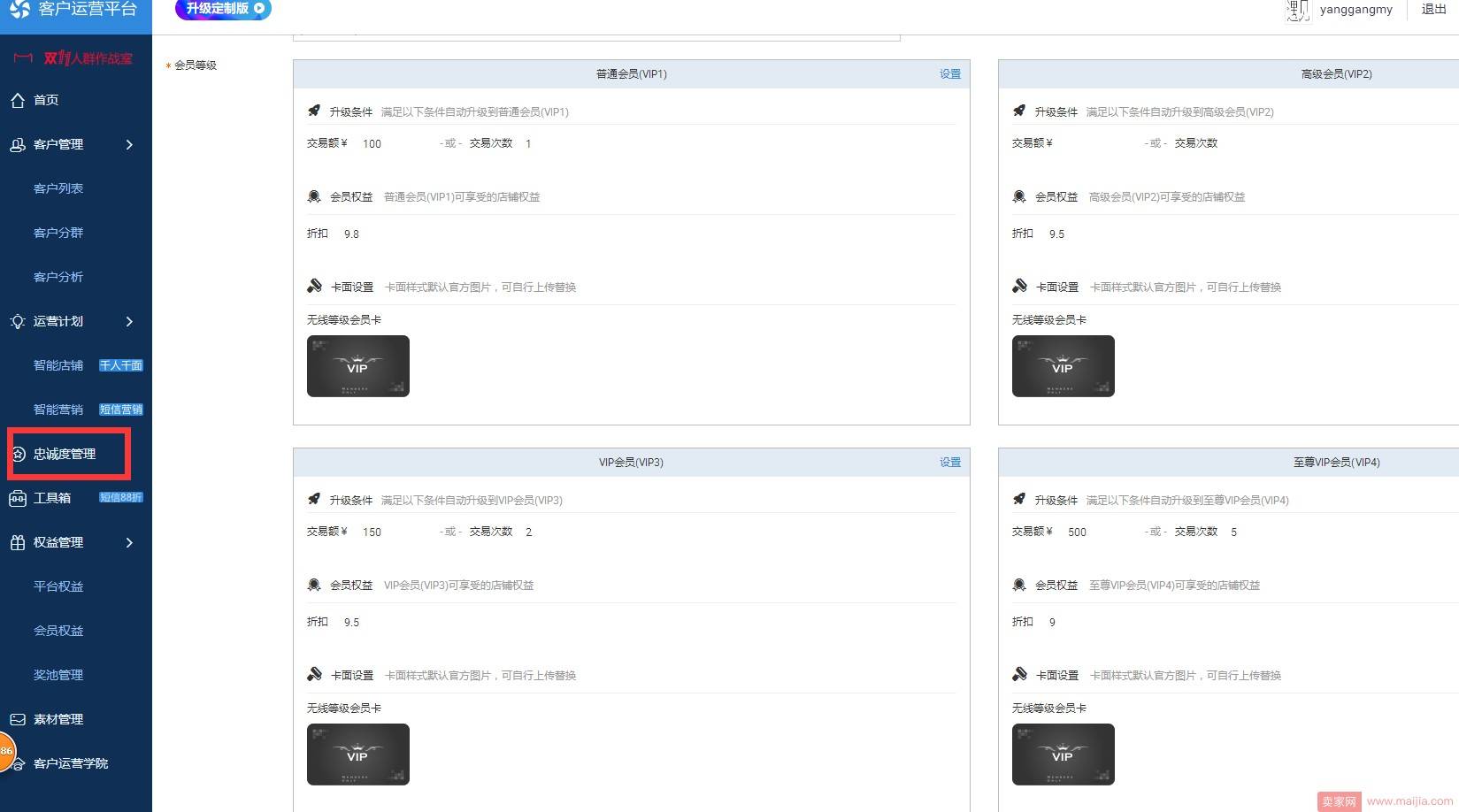Go to 客户列表
This screenshot has height=812, width=1459.
[x=58, y=188]
